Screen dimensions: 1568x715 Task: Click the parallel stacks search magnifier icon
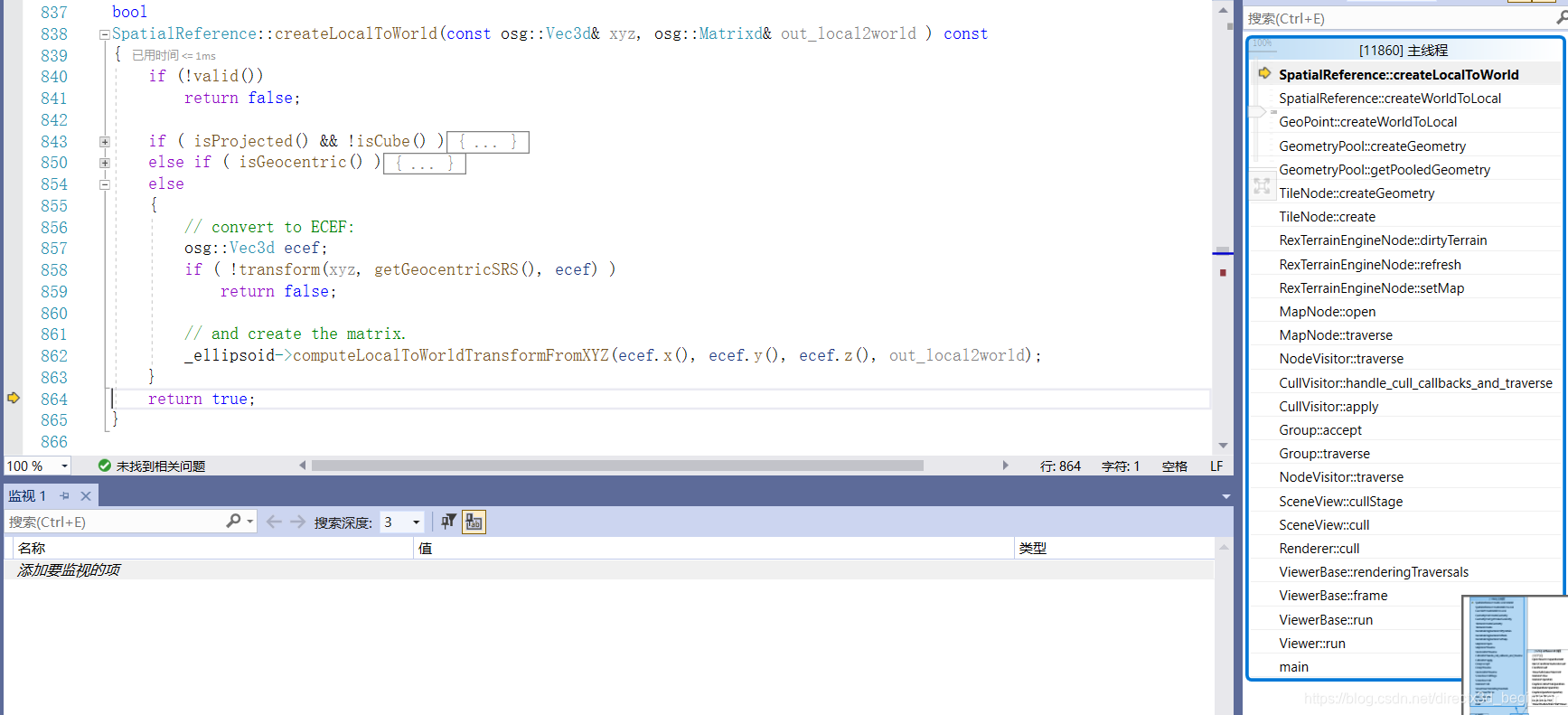tap(1561, 17)
